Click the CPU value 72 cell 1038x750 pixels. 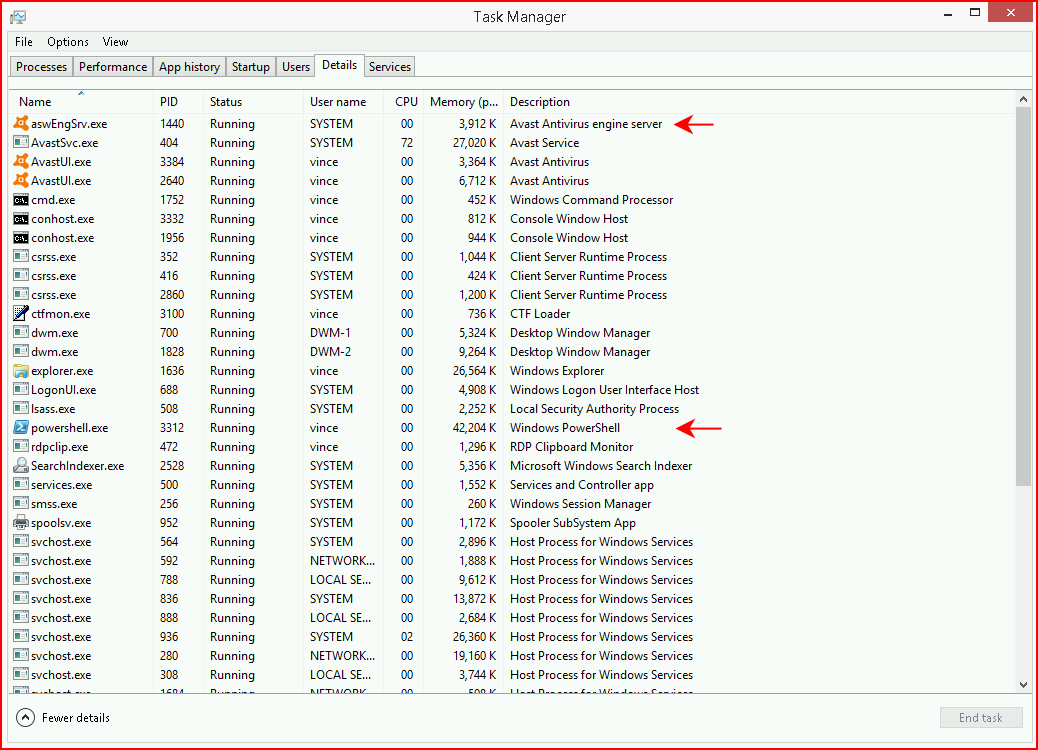coord(406,142)
